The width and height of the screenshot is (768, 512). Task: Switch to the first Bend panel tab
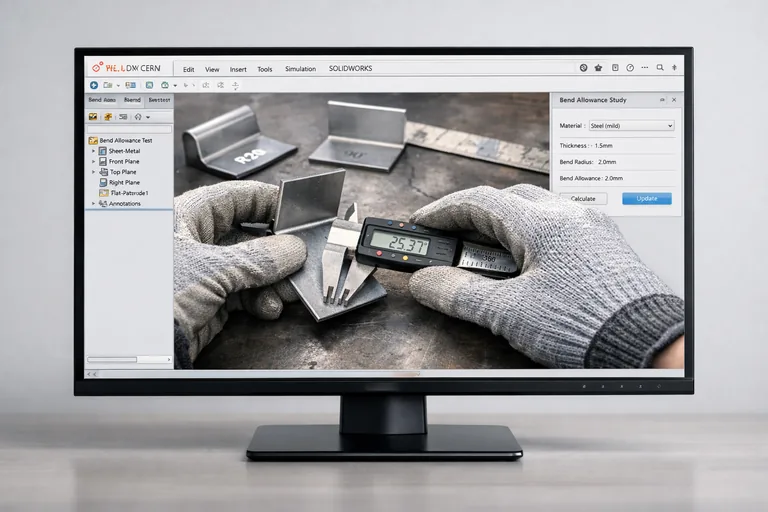pos(102,100)
